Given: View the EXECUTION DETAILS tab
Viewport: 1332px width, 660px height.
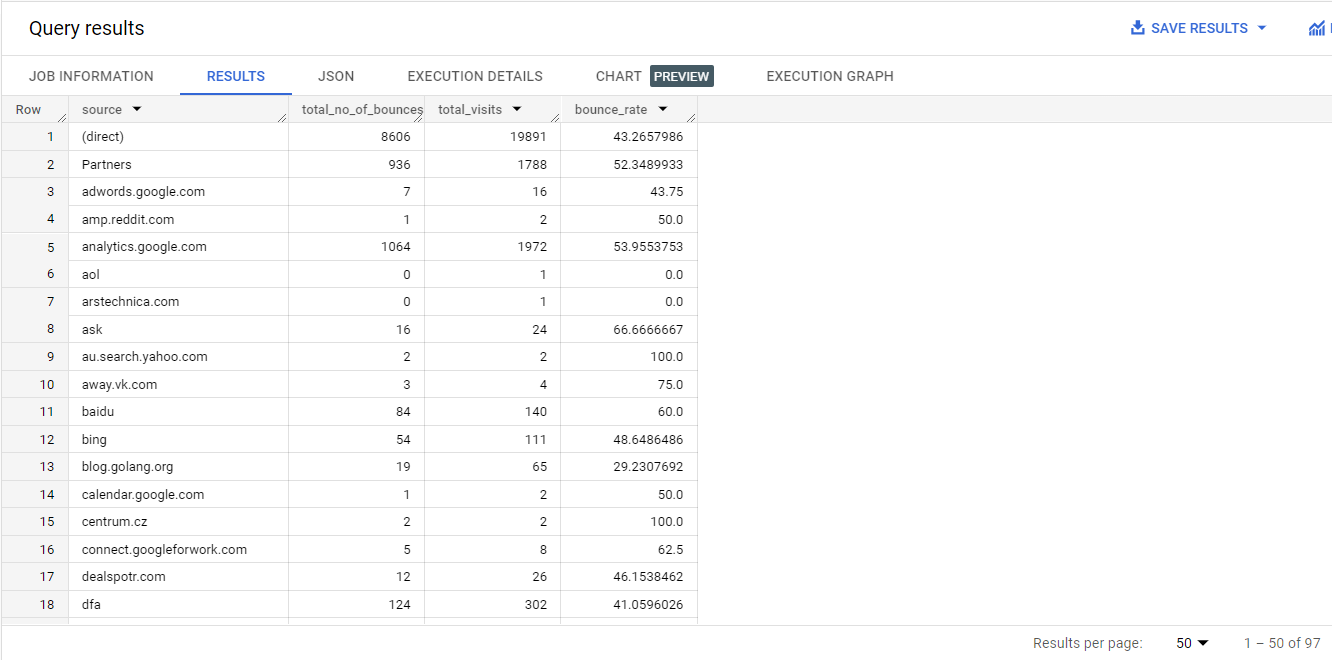Looking at the screenshot, I should pos(474,76).
